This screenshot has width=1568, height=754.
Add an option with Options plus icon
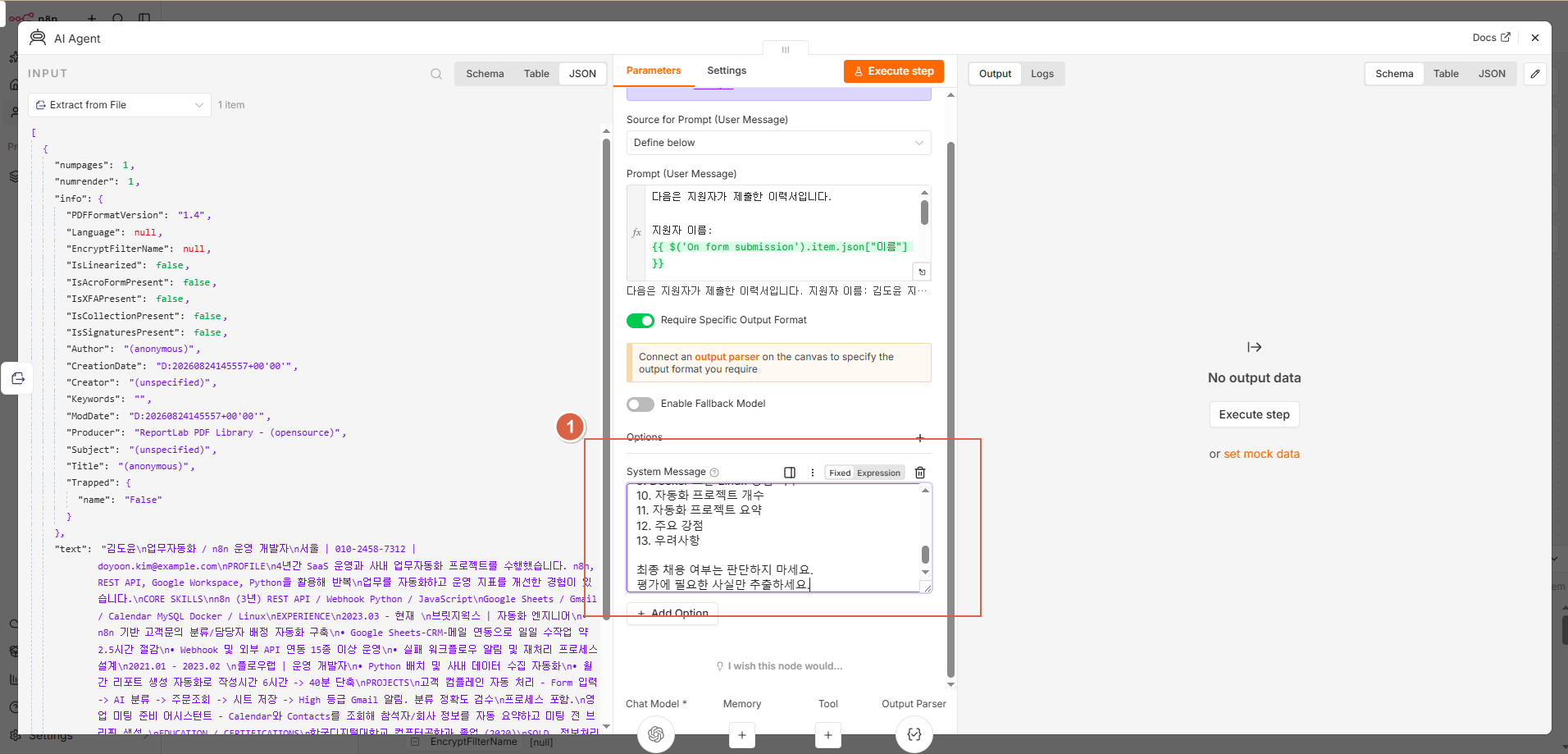(920, 438)
